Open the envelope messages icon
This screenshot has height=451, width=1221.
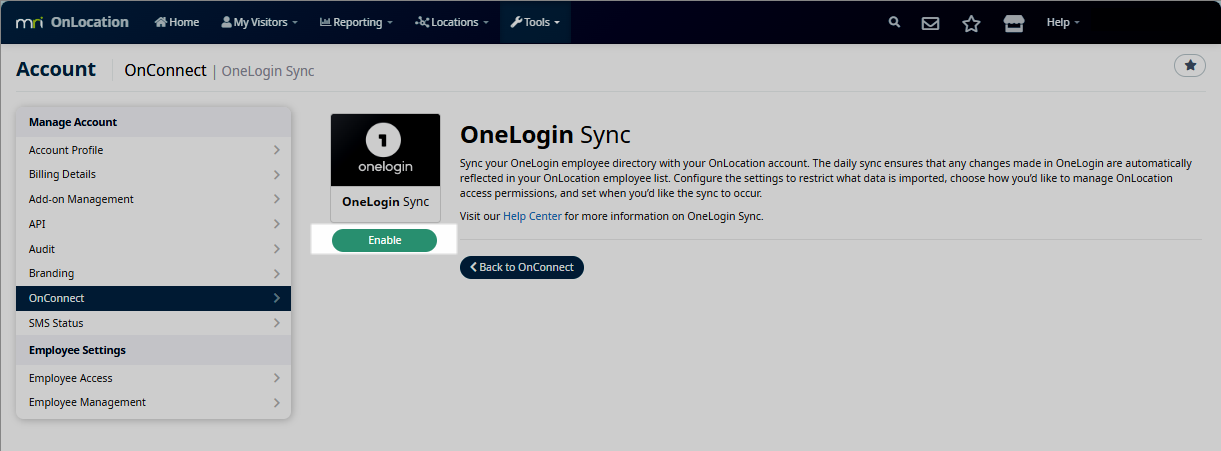tap(930, 23)
